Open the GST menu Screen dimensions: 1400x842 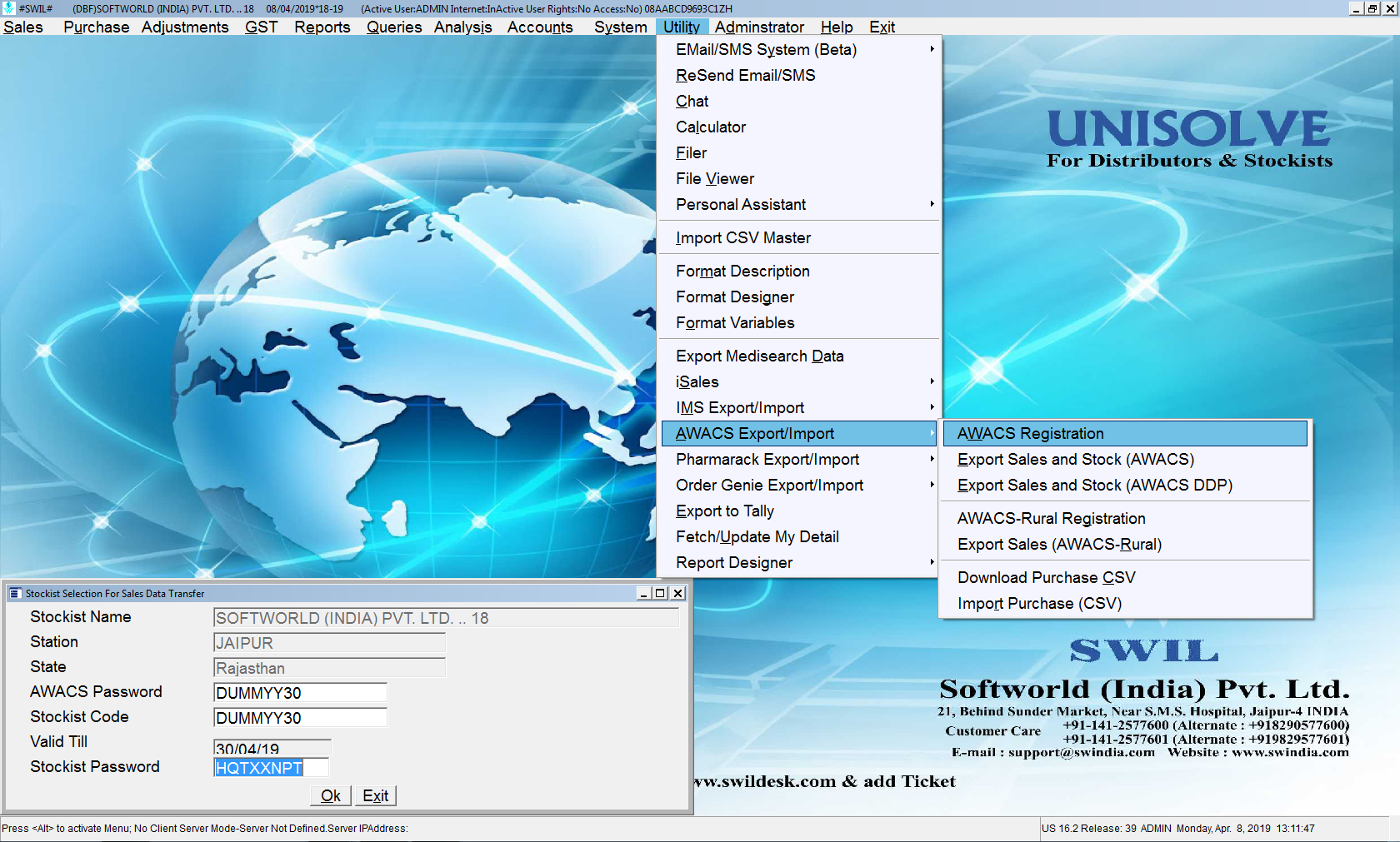tap(261, 27)
